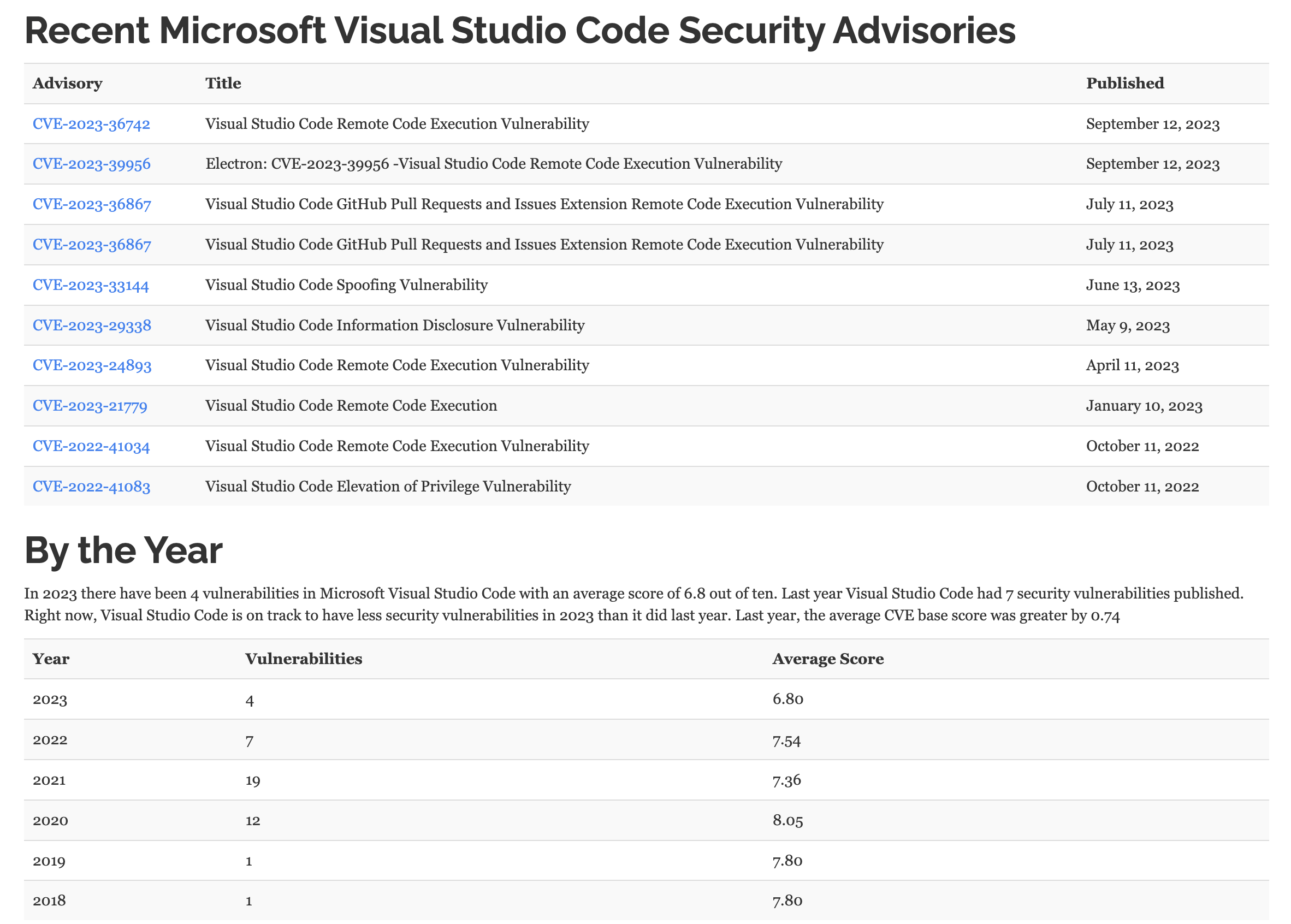The height and width of the screenshot is (924, 1291).
Task: Click the title in the CVE-2023-24893 row
Action: [397, 365]
